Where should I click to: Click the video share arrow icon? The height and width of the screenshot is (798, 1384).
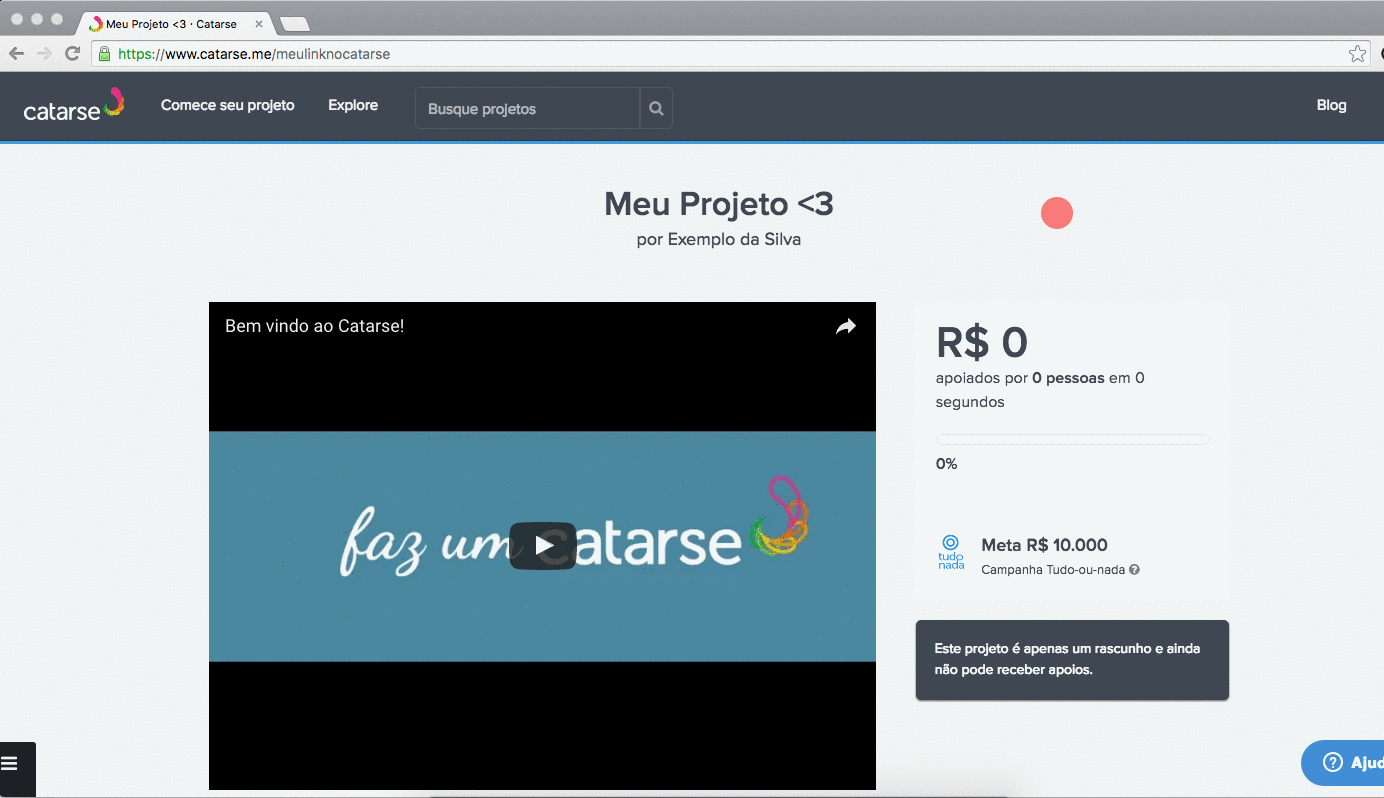point(846,326)
